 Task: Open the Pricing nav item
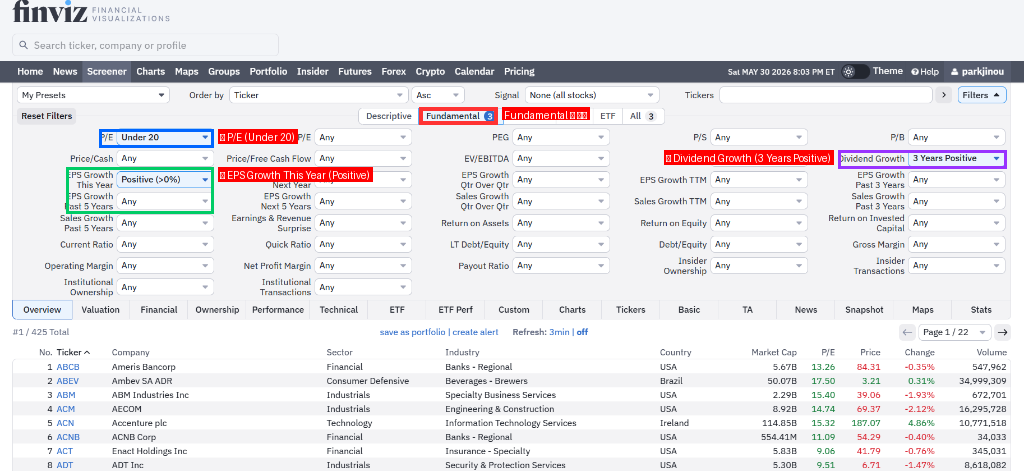519,72
